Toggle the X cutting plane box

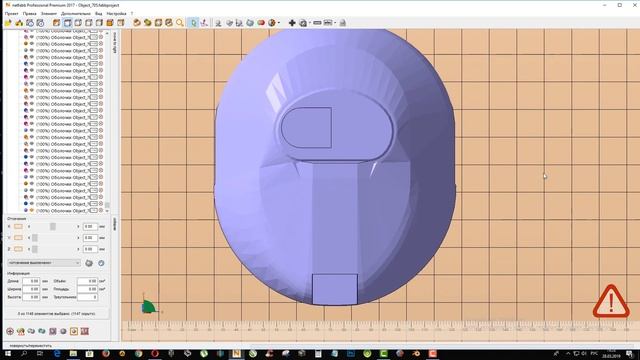click(18, 227)
